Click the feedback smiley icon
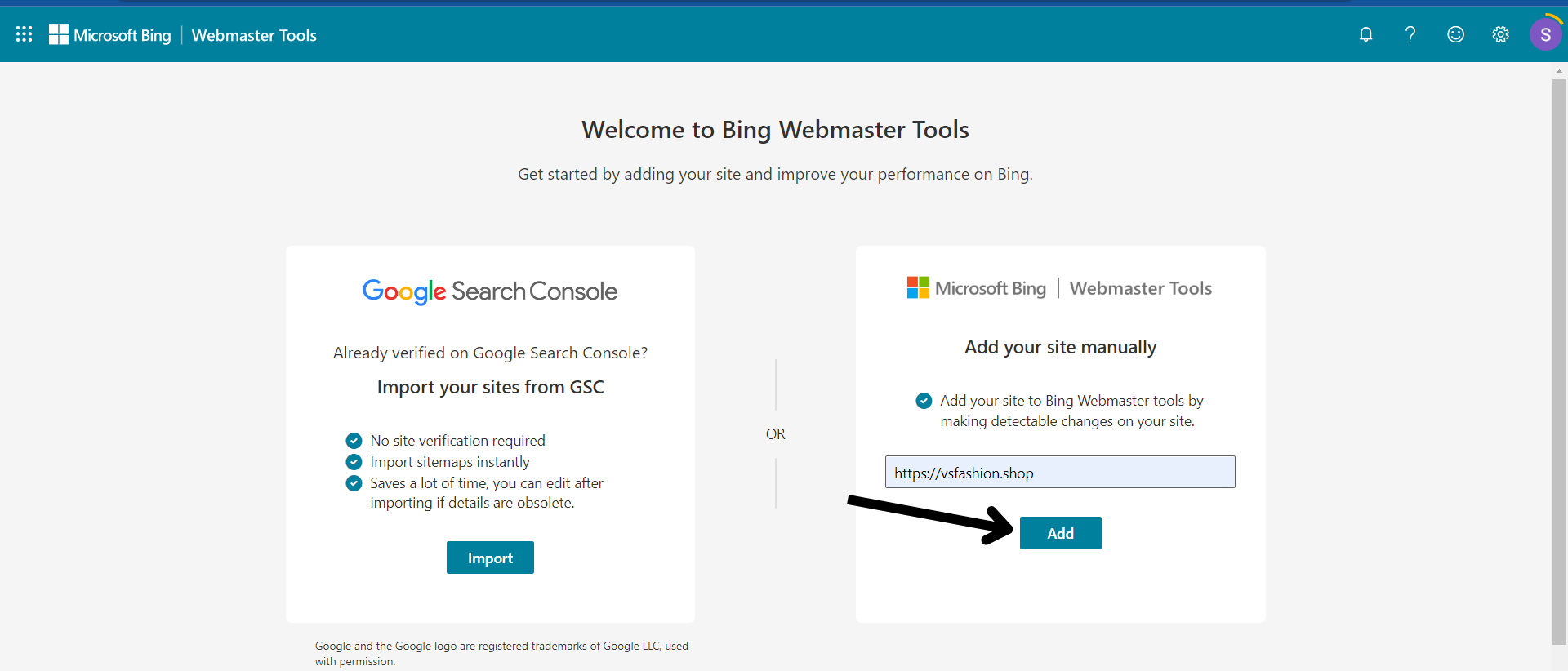The width and height of the screenshot is (1568, 671). pos(1455,34)
